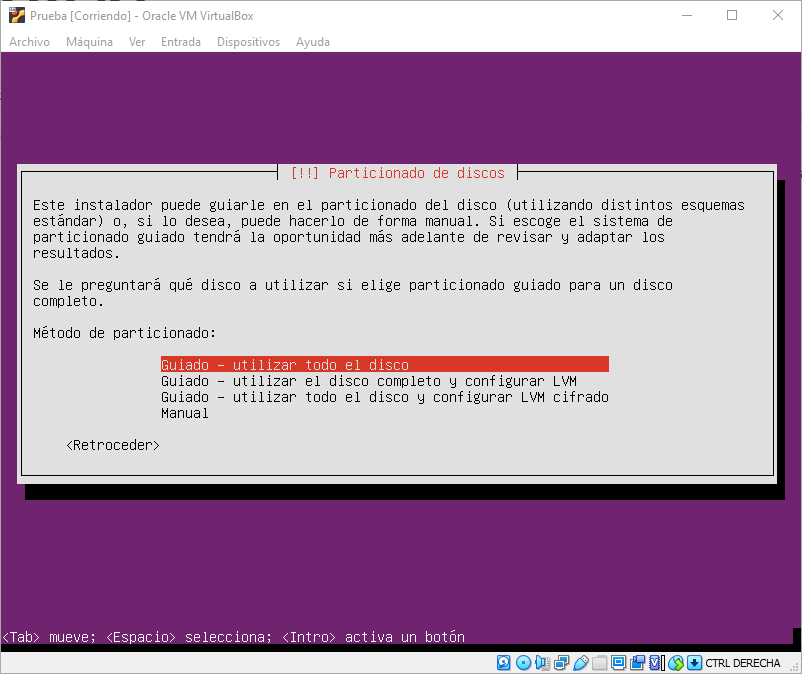The image size is (802, 674).
Task: Click the USB devices status icon
Action: click(580, 663)
